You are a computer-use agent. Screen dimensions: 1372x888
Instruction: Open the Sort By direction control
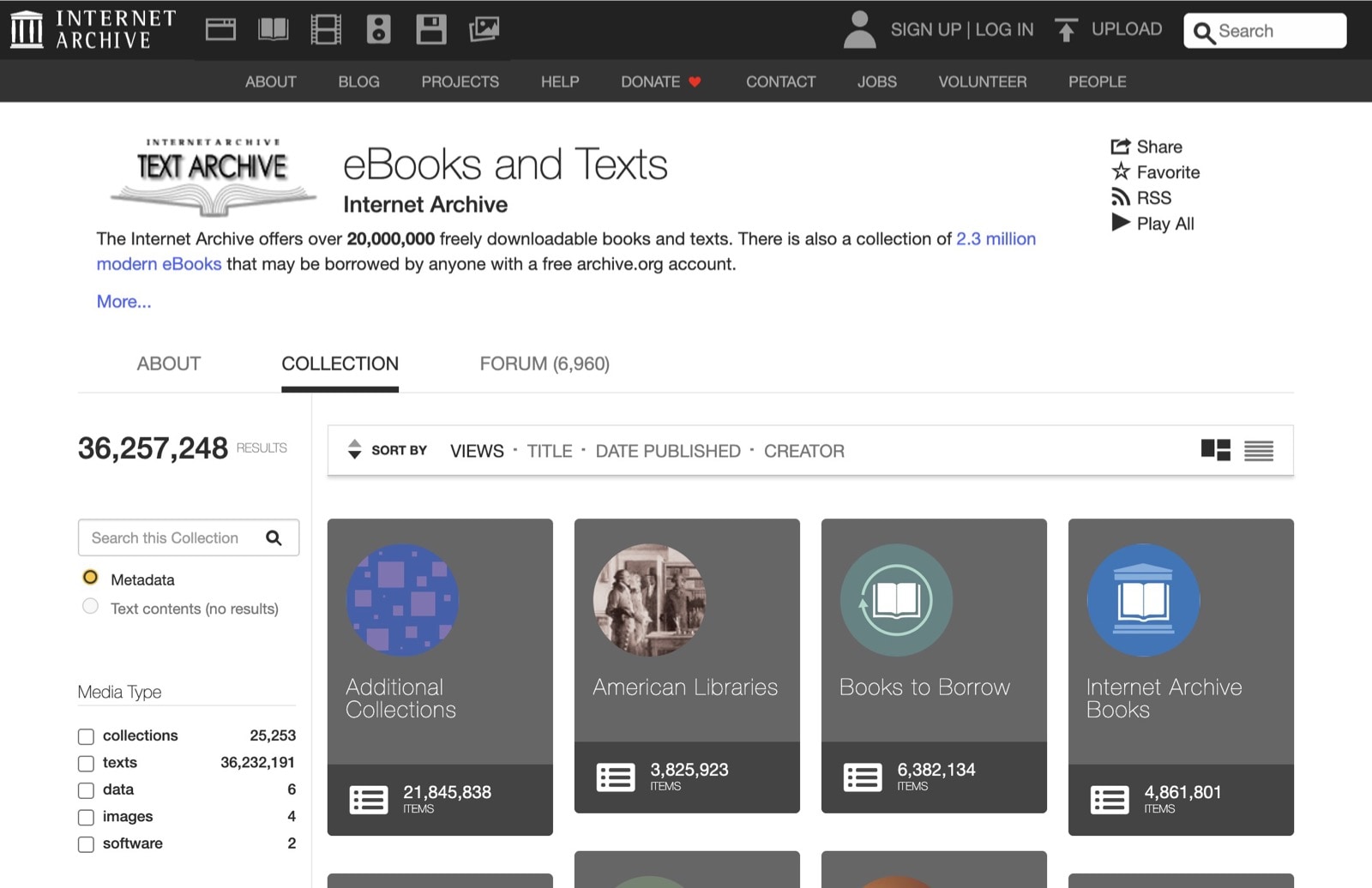[x=355, y=449]
